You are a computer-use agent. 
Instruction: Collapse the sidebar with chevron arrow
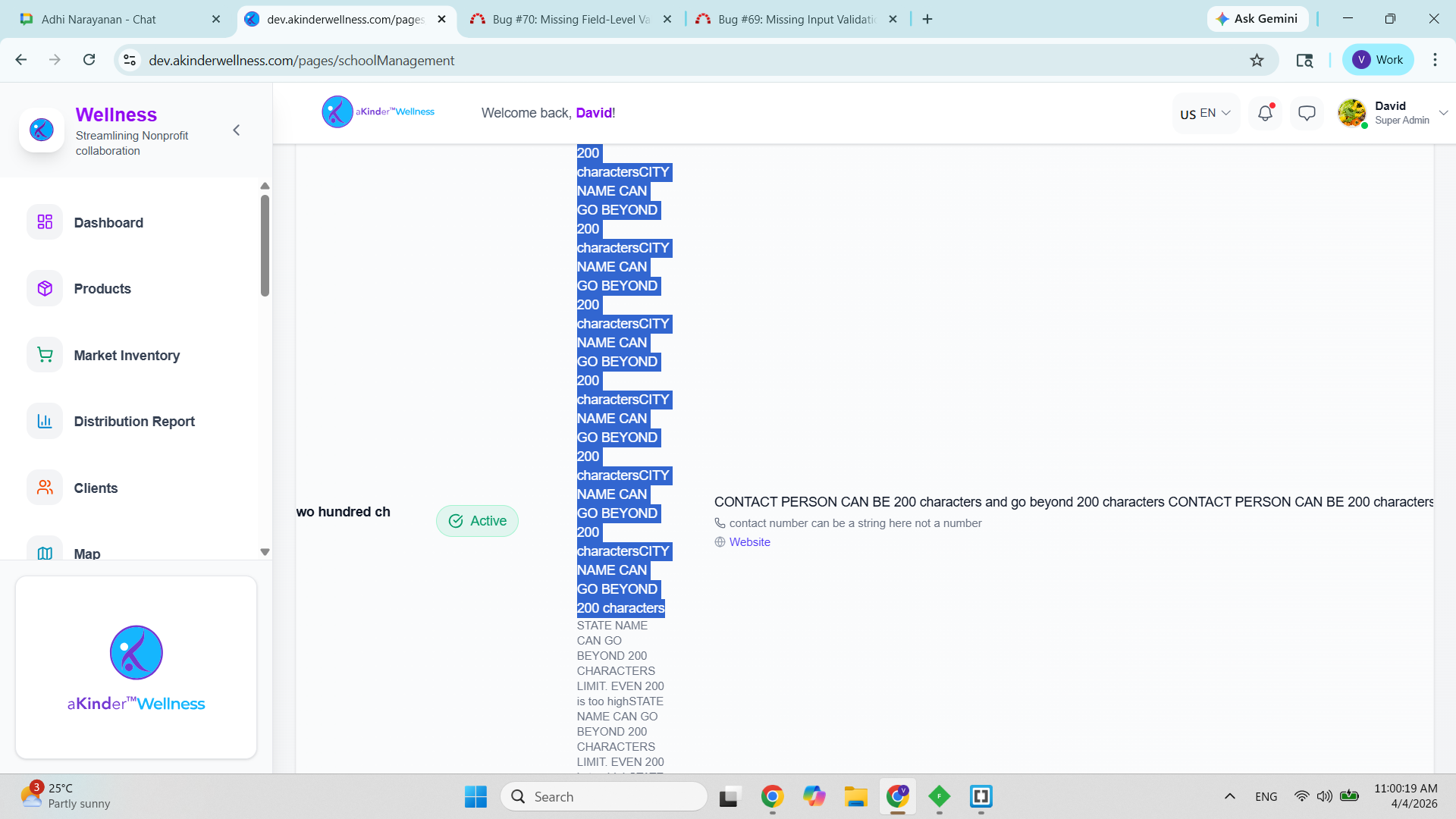(237, 130)
